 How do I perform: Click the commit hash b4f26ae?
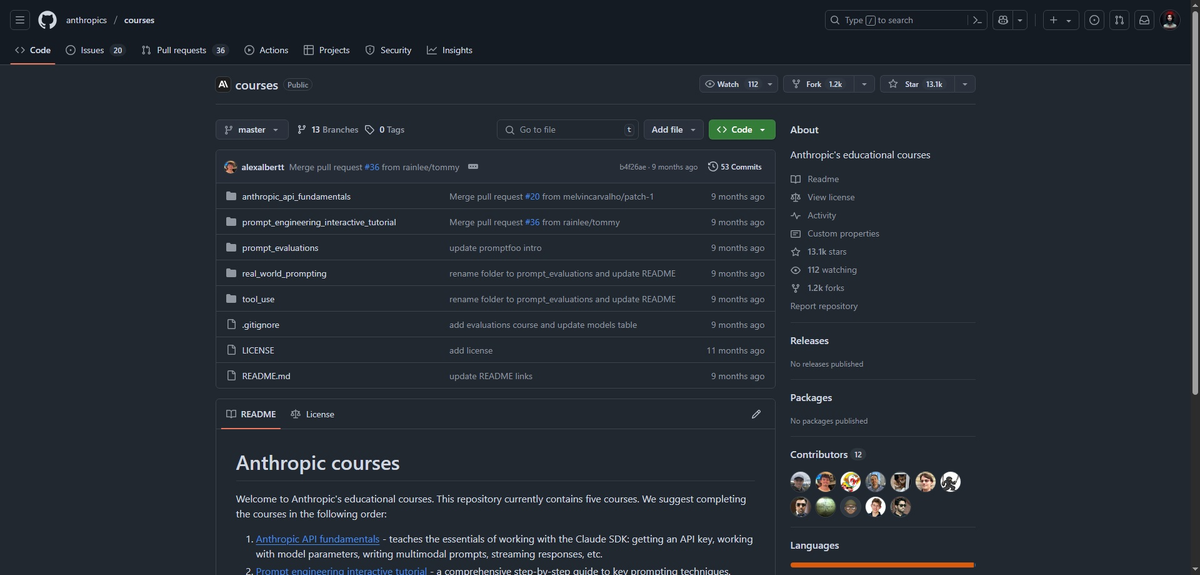[633, 167]
